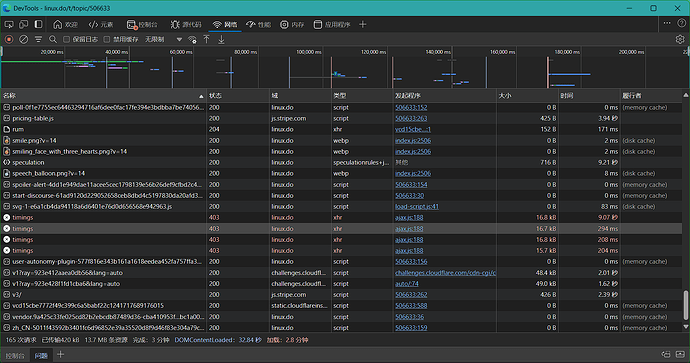This screenshot has height=363, width=690.
Task: Toggle the filter bar icon
Action: pyautogui.click(x=38, y=40)
